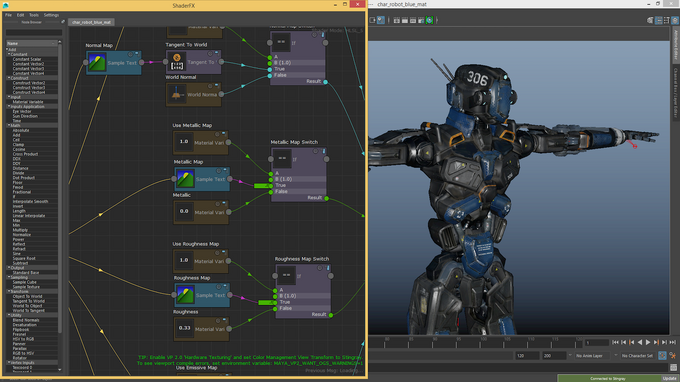Click Metallic Map Switch Result output port
The width and height of the screenshot is (680, 382).
(x=327, y=198)
